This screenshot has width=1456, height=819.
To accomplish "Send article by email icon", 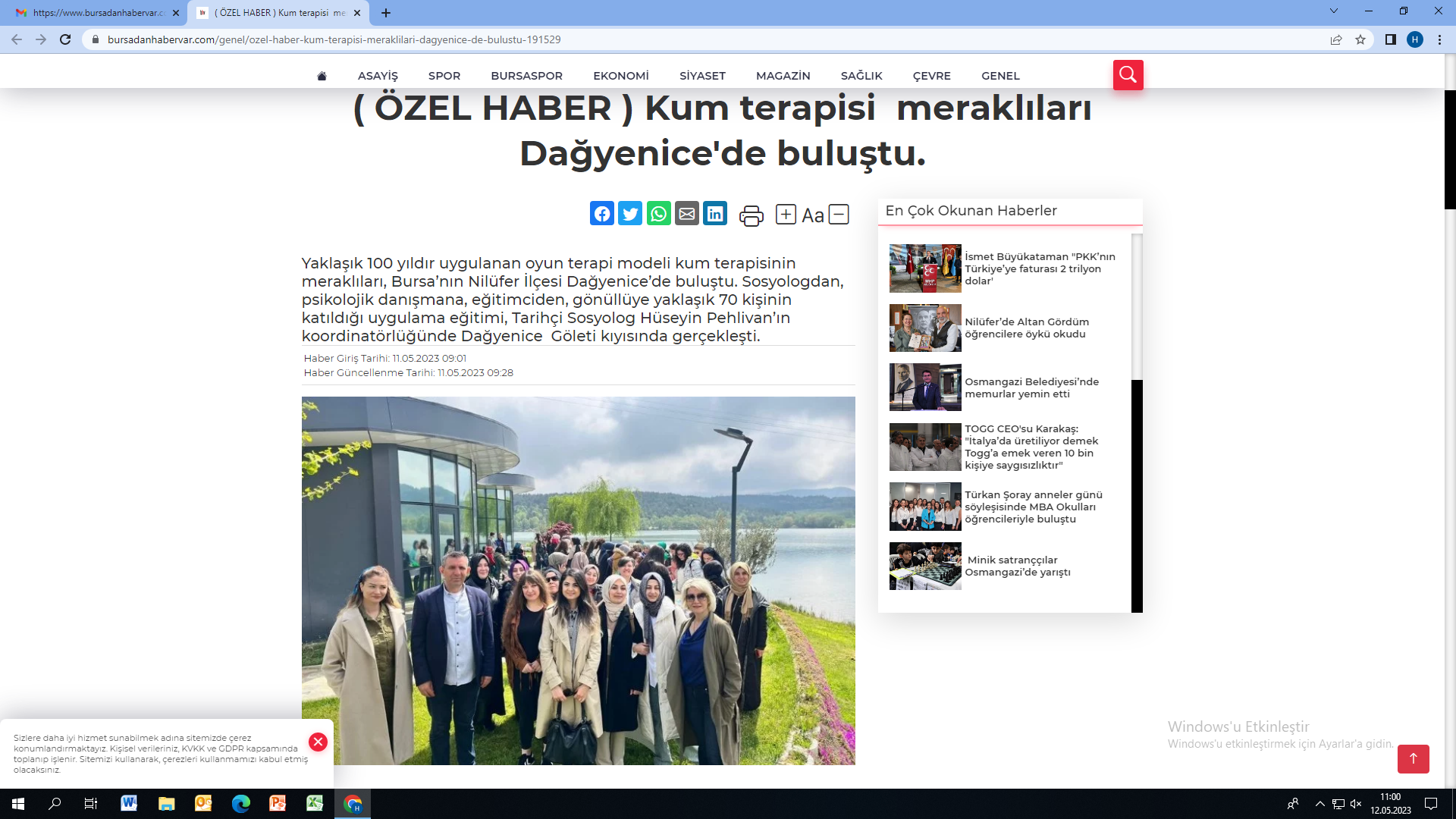I will coord(687,214).
